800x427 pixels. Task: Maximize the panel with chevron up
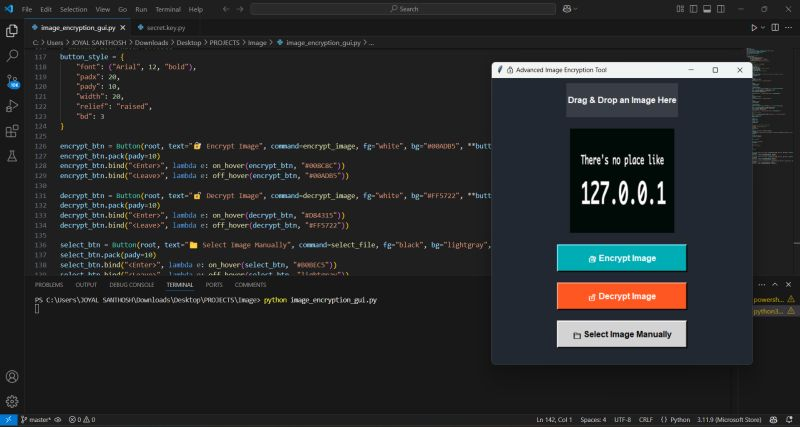775,285
